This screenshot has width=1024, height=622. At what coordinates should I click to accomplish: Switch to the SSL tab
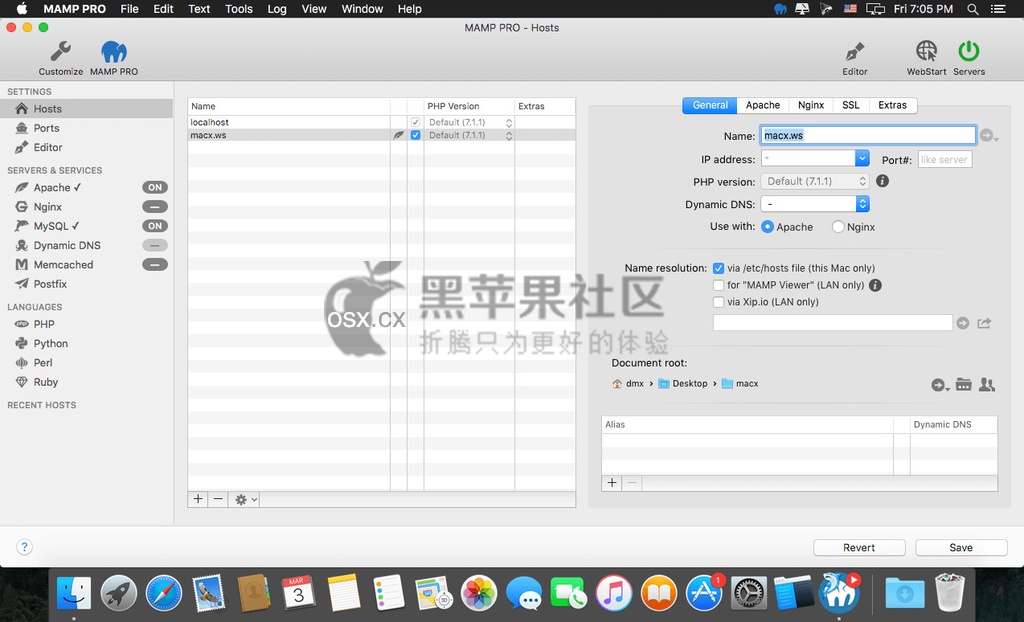850,105
